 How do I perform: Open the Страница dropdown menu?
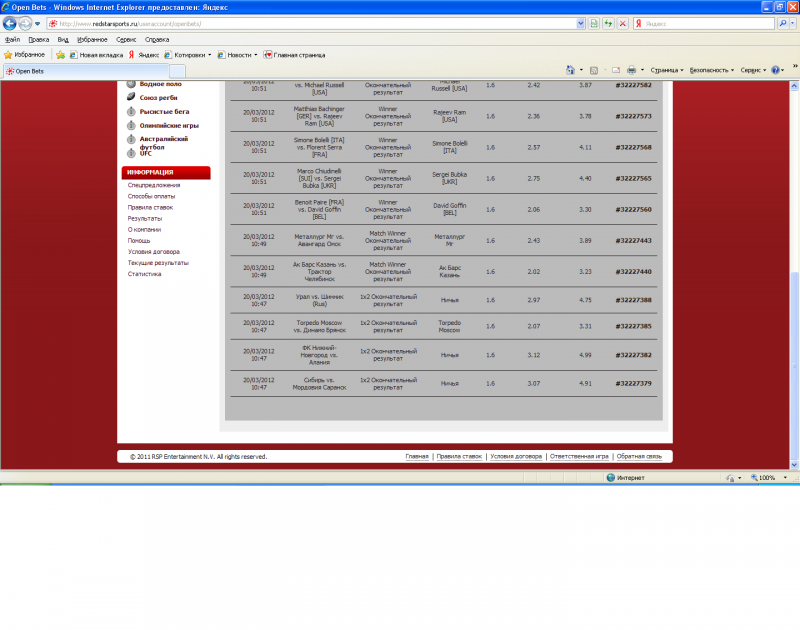[666, 70]
